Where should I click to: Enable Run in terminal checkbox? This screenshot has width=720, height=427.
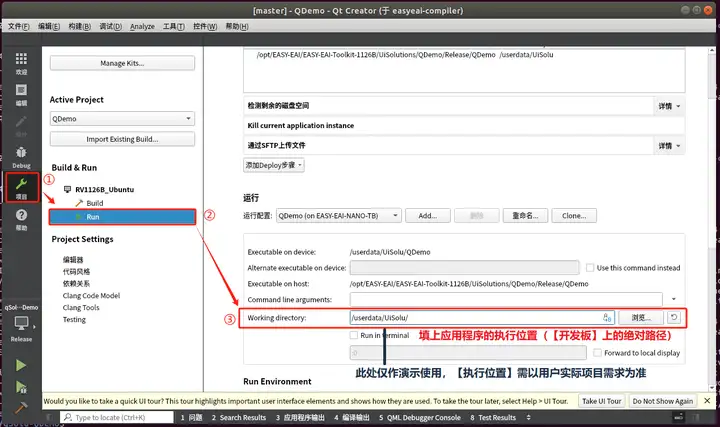tap(354, 335)
